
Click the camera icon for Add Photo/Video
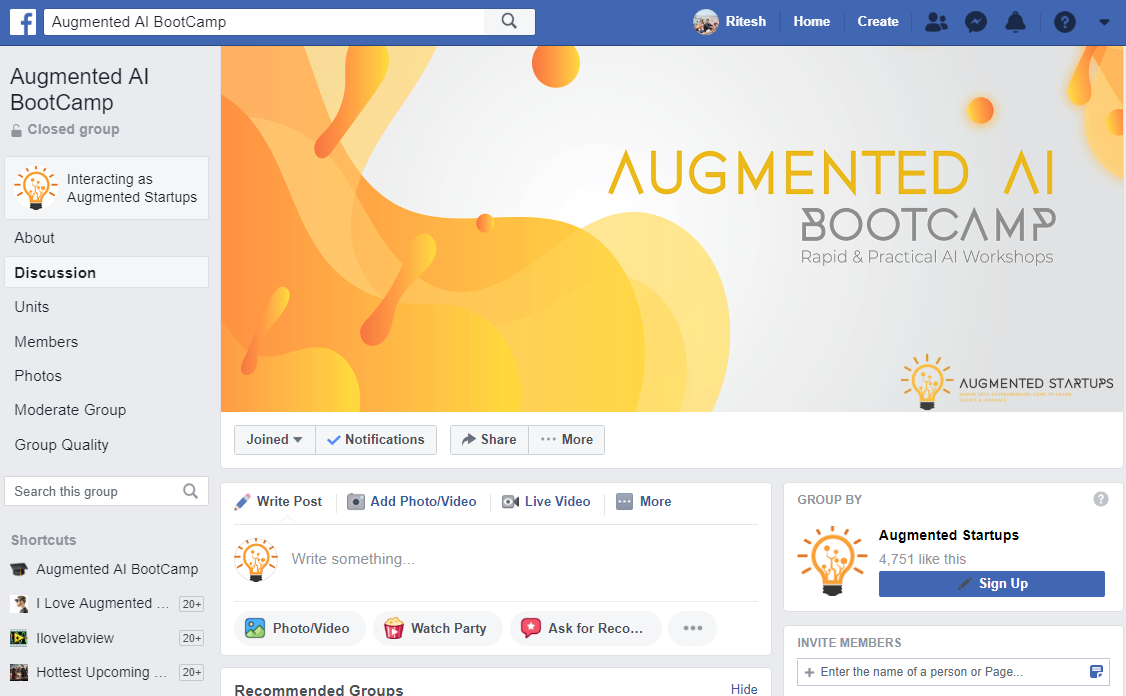point(355,501)
